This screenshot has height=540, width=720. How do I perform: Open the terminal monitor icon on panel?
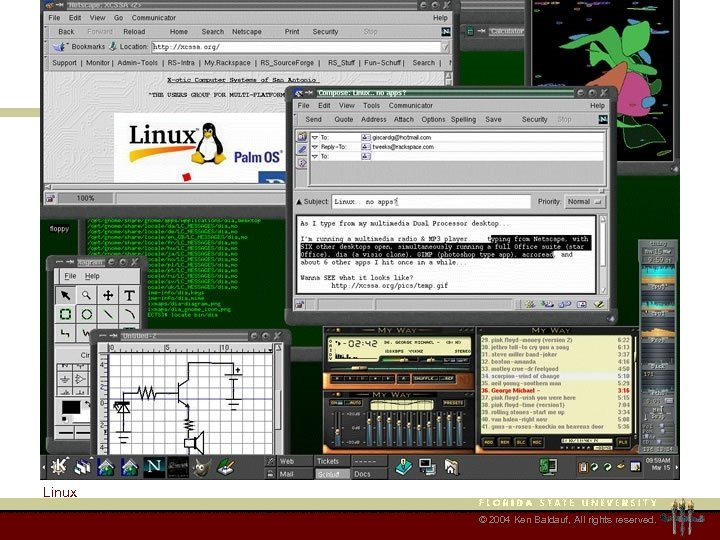click(427, 467)
